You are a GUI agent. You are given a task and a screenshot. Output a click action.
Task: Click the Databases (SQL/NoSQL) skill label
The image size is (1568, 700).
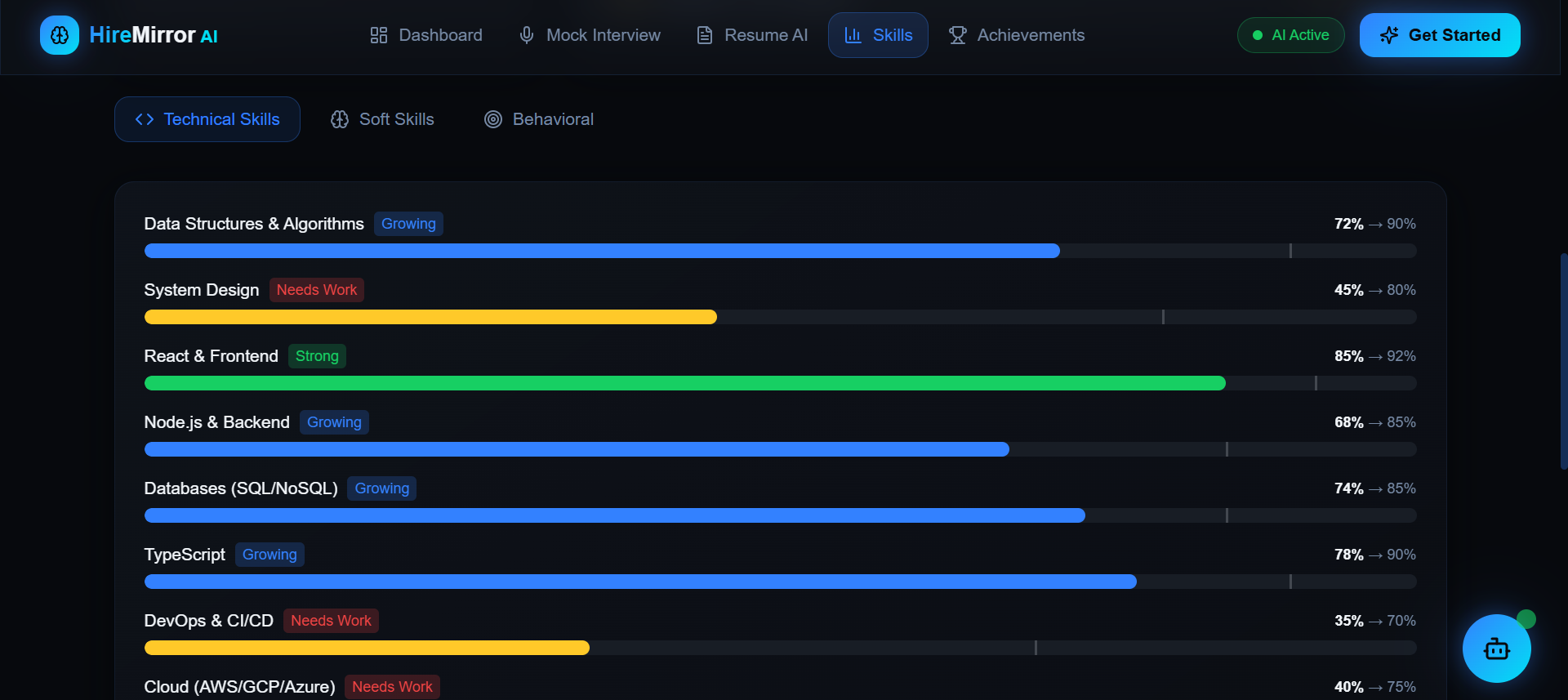click(241, 488)
